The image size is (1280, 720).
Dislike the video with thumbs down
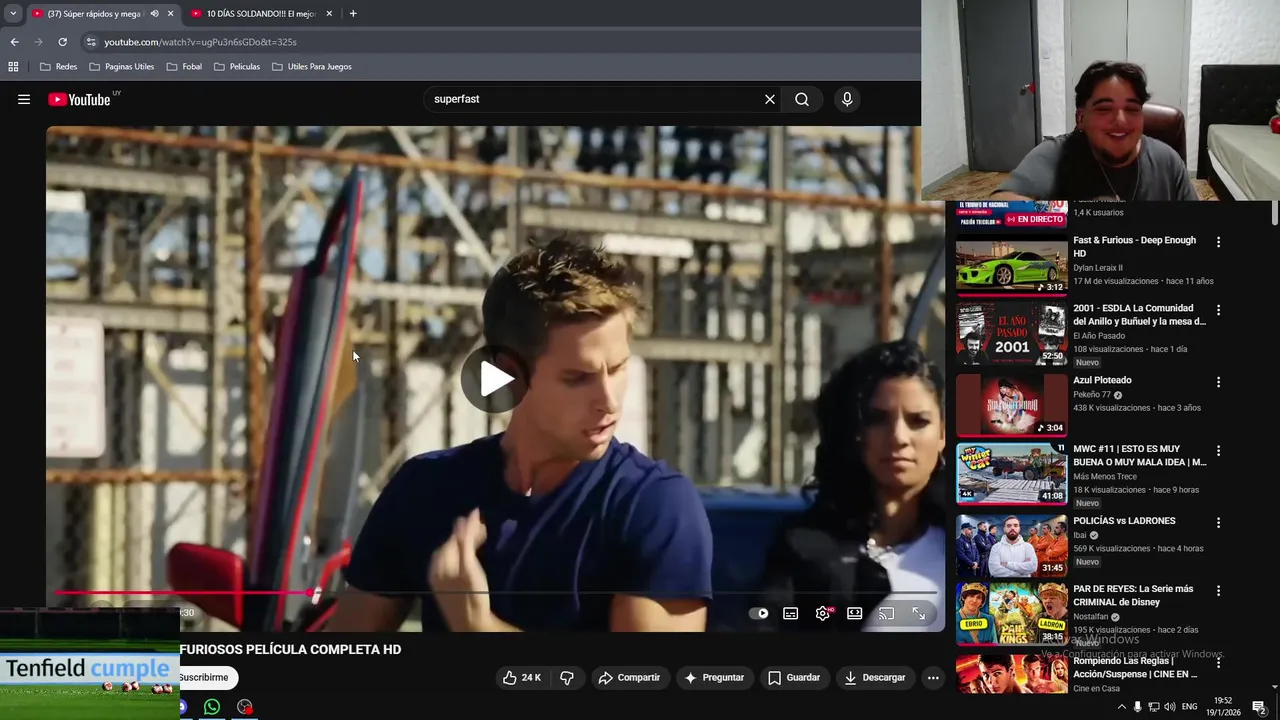tap(567, 677)
